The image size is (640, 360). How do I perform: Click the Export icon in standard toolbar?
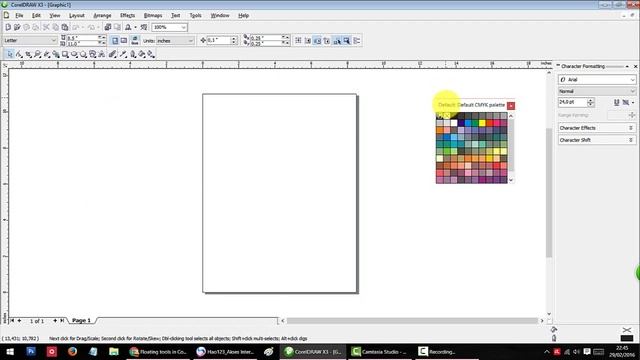117,27
